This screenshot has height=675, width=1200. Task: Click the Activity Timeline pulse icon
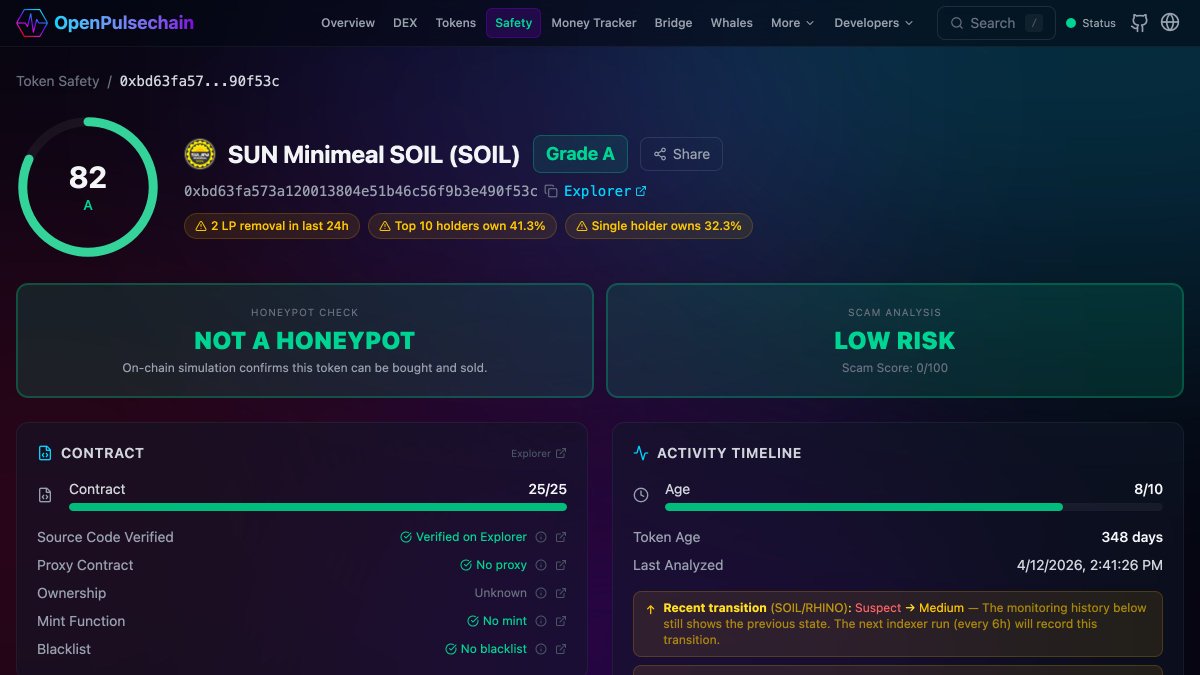click(x=641, y=453)
